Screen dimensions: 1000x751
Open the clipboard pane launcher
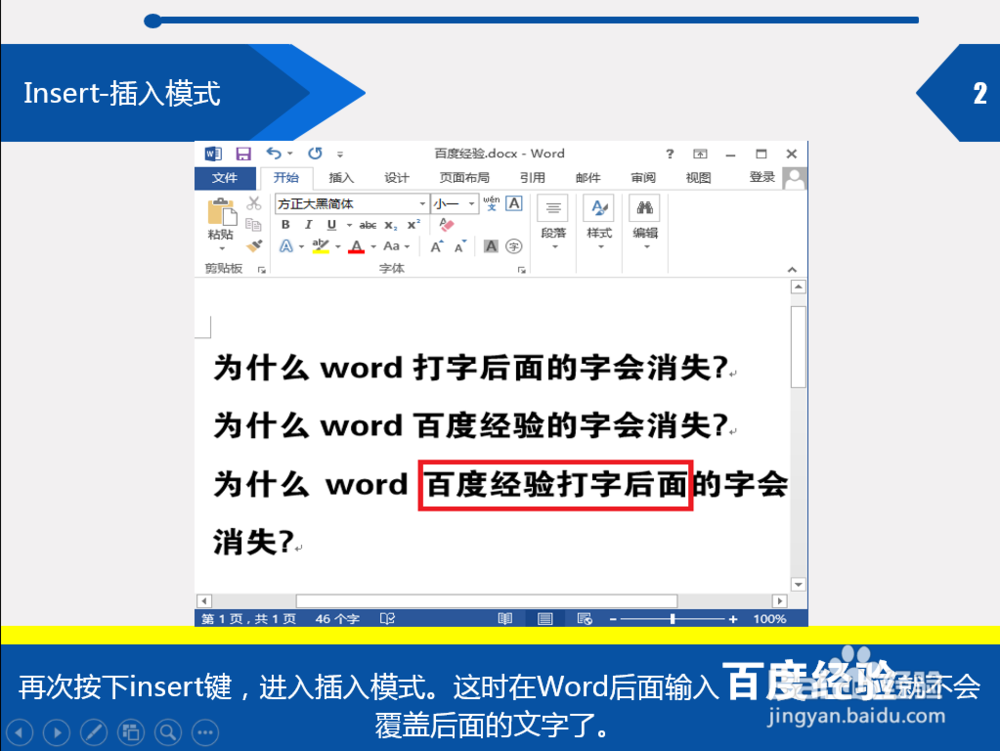pyautogui.click(x=261, y=270)
